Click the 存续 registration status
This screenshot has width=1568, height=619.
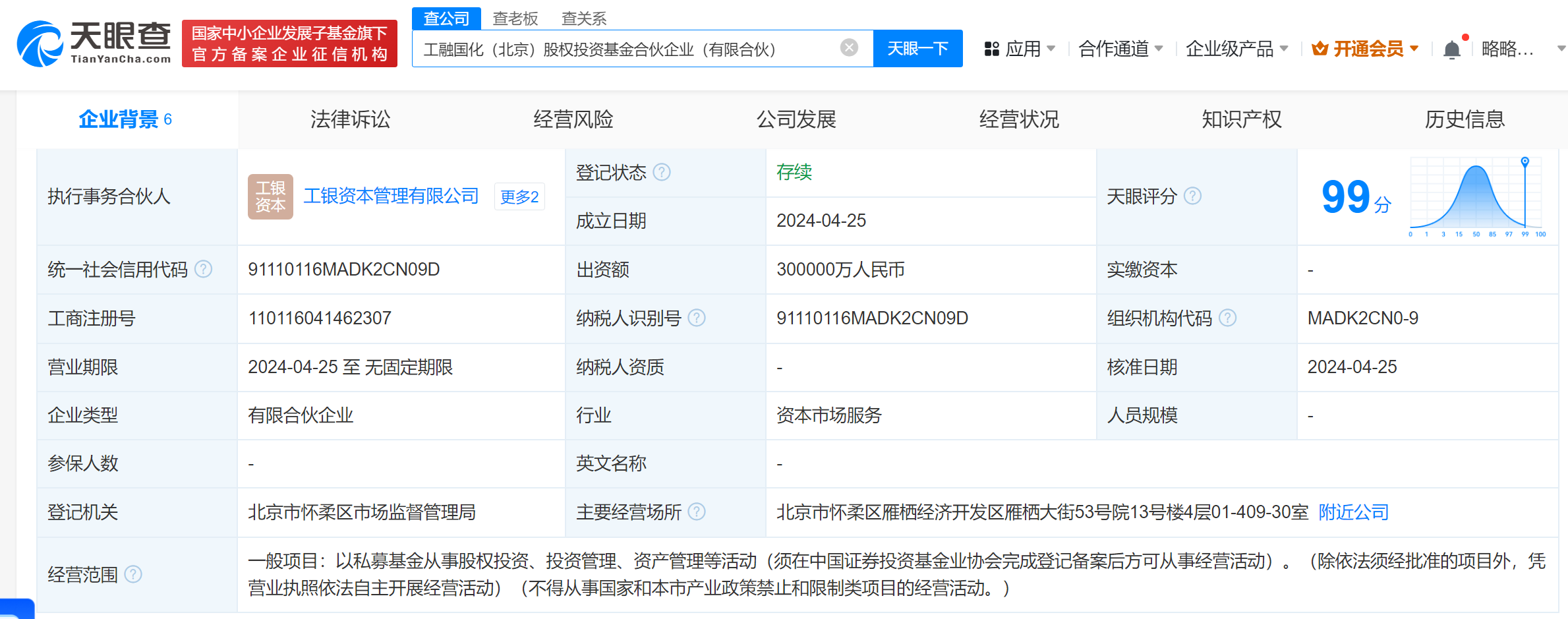794,172
